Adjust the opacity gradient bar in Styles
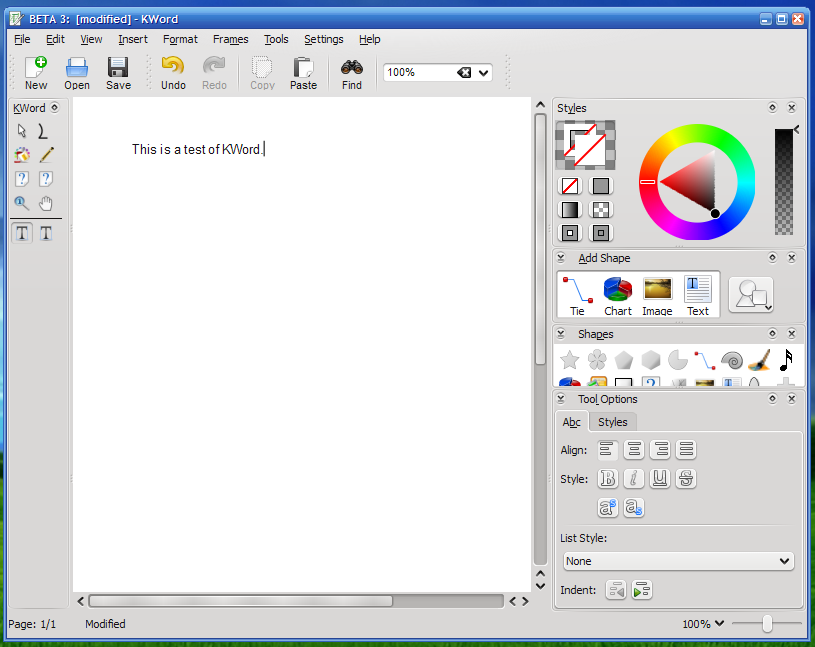Image resolution: width=815 pixels, height=647 pixels. (784, 182)
